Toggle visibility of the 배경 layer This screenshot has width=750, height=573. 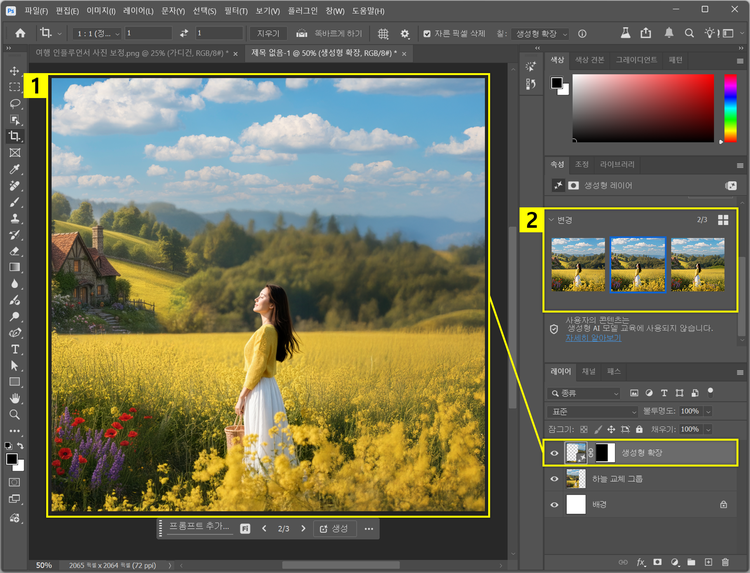pyautogui.click(x=554, y=505)
